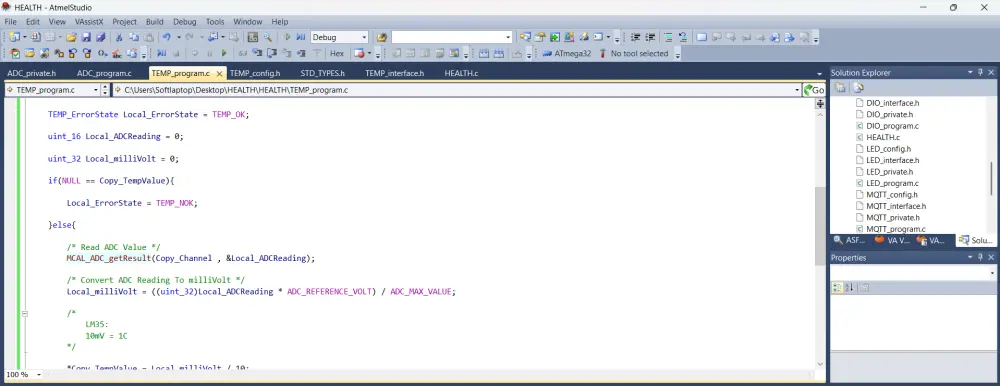Switch to STD_TYPES.h tab
Screen dimensions: 1000x386
click(323, 73)
